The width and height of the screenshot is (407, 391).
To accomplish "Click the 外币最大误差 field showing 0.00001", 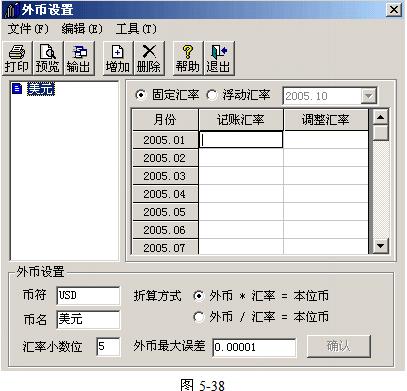I will tap(254, 347).
